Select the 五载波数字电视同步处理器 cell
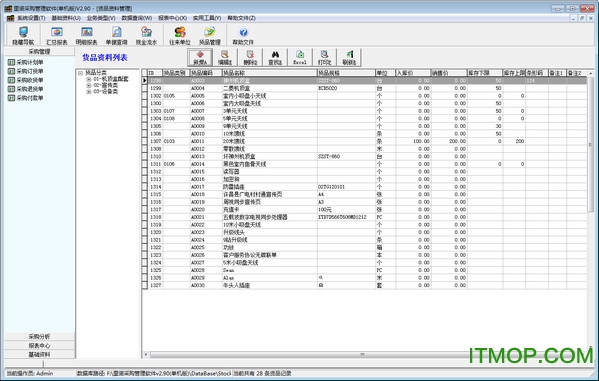The height and width of the screenshot is (381, 599). point(269,217)
